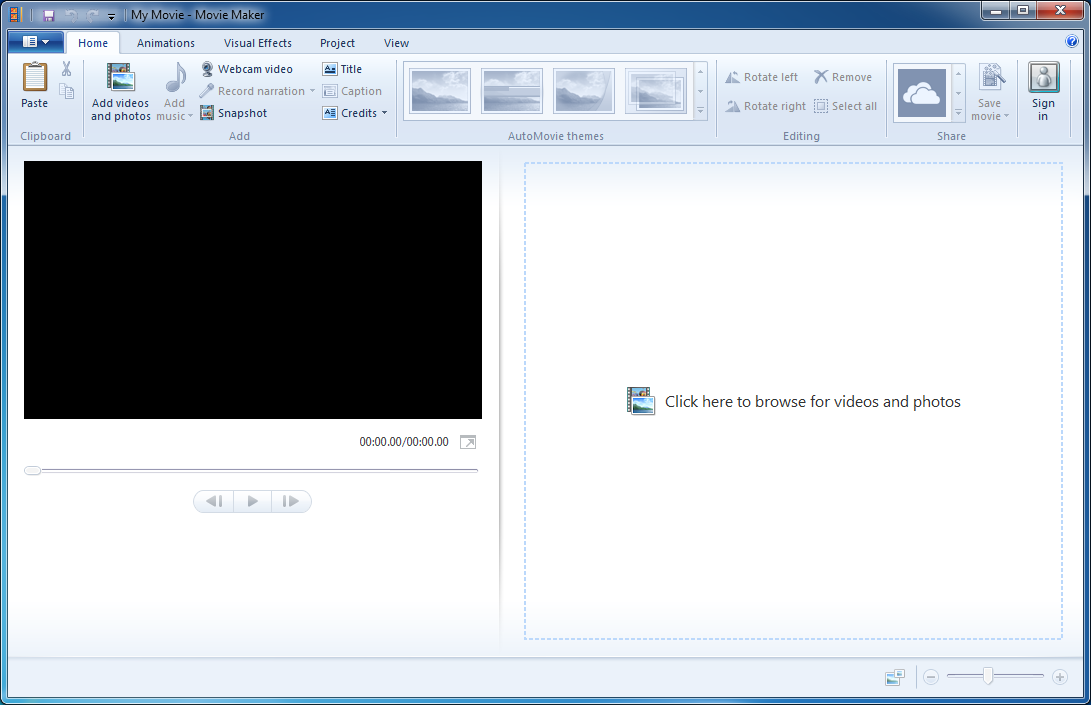Expand the Share gallery list
Viewport: 1091px width, 705px height.
(x=958, y=112)
